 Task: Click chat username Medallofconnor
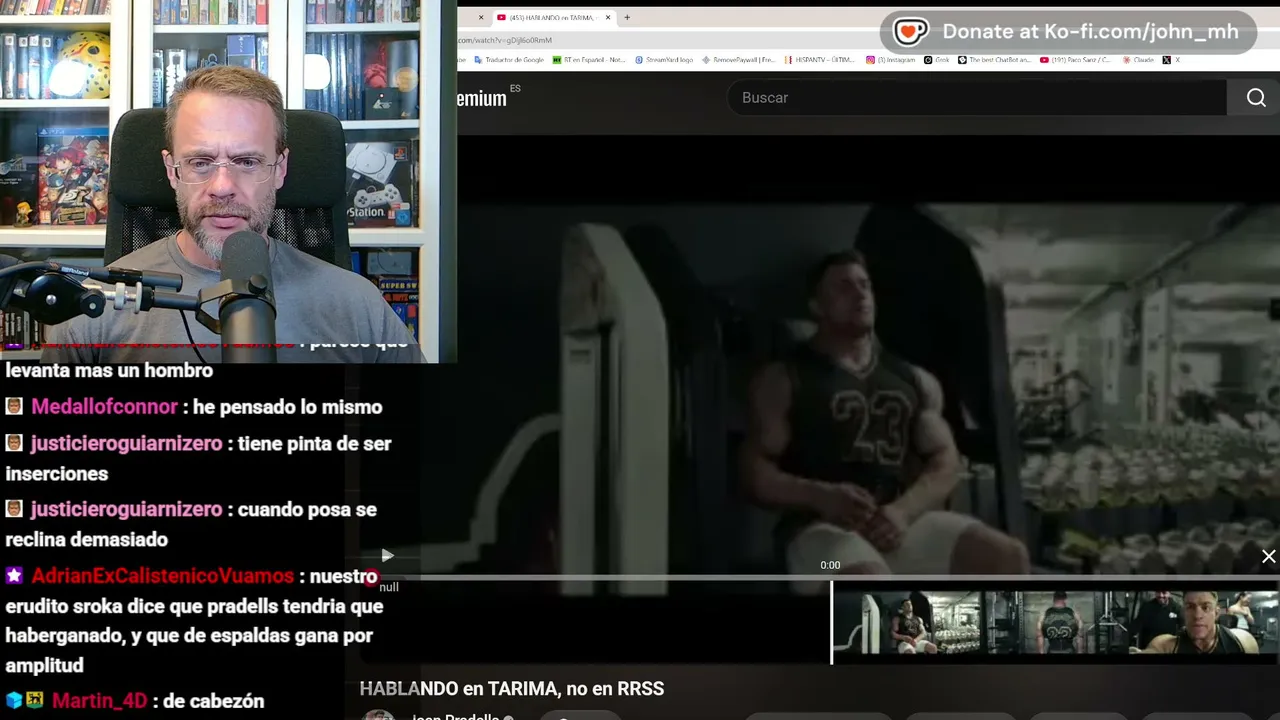(x=104, y=407)
